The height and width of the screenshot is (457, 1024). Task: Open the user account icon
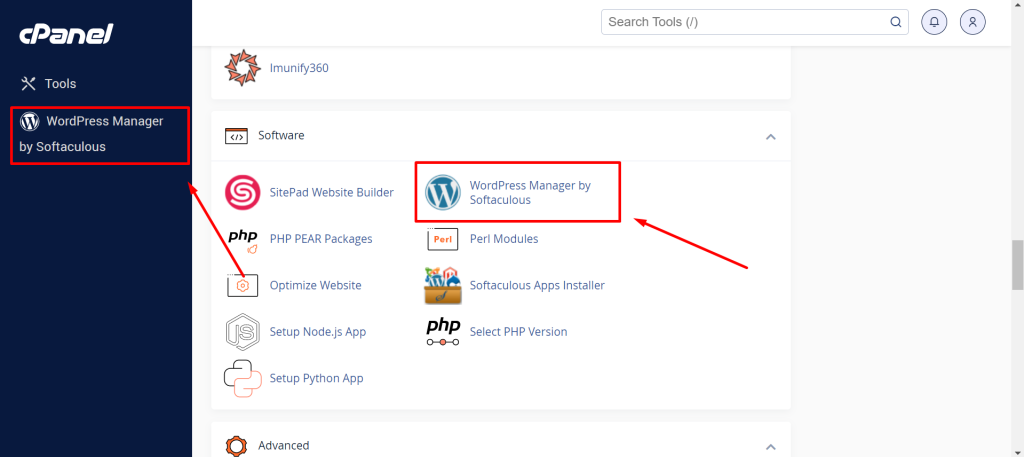pos(972,22)
